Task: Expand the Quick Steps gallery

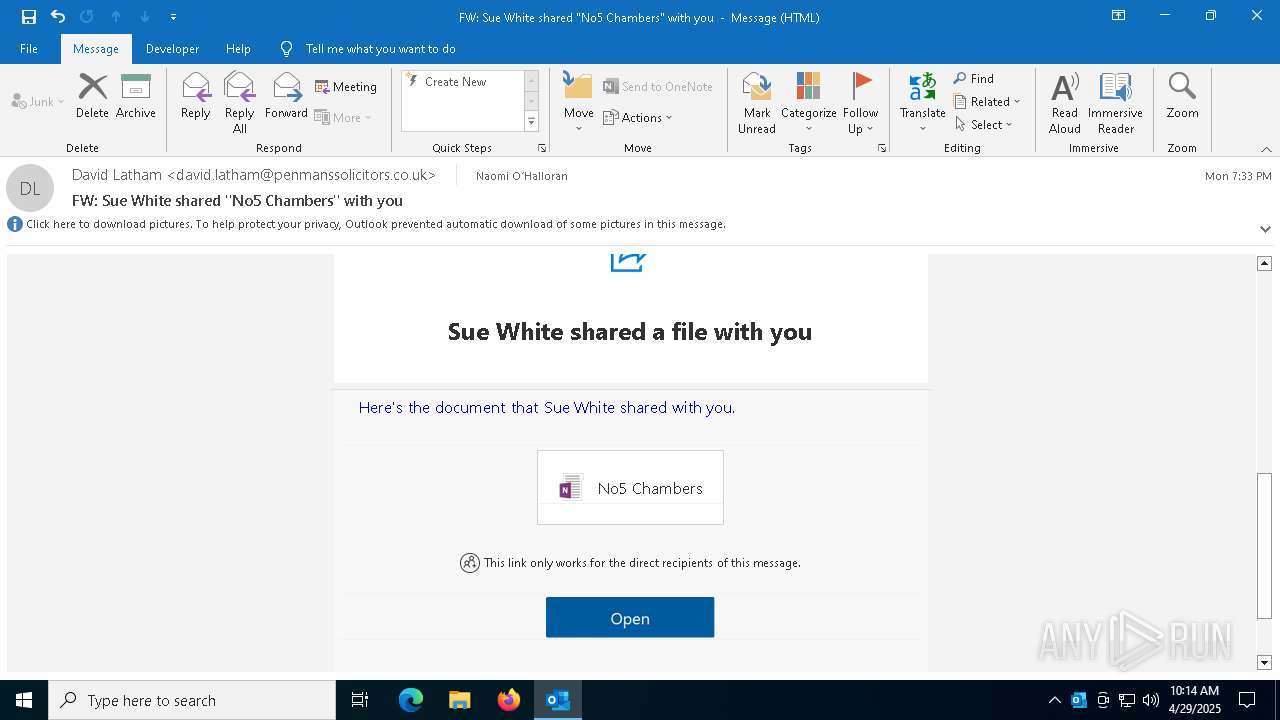Action: (531, 122)
